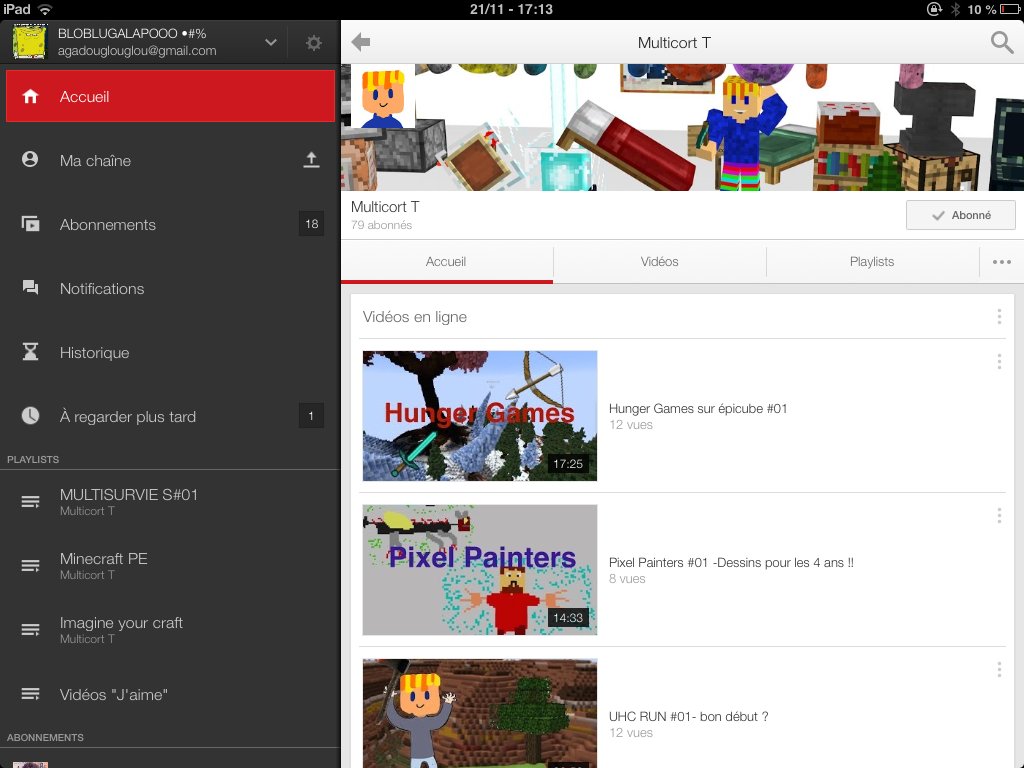1024x768 pixels.
Task: Play the Hunger Games thumbnail
Action: (480, 416)
